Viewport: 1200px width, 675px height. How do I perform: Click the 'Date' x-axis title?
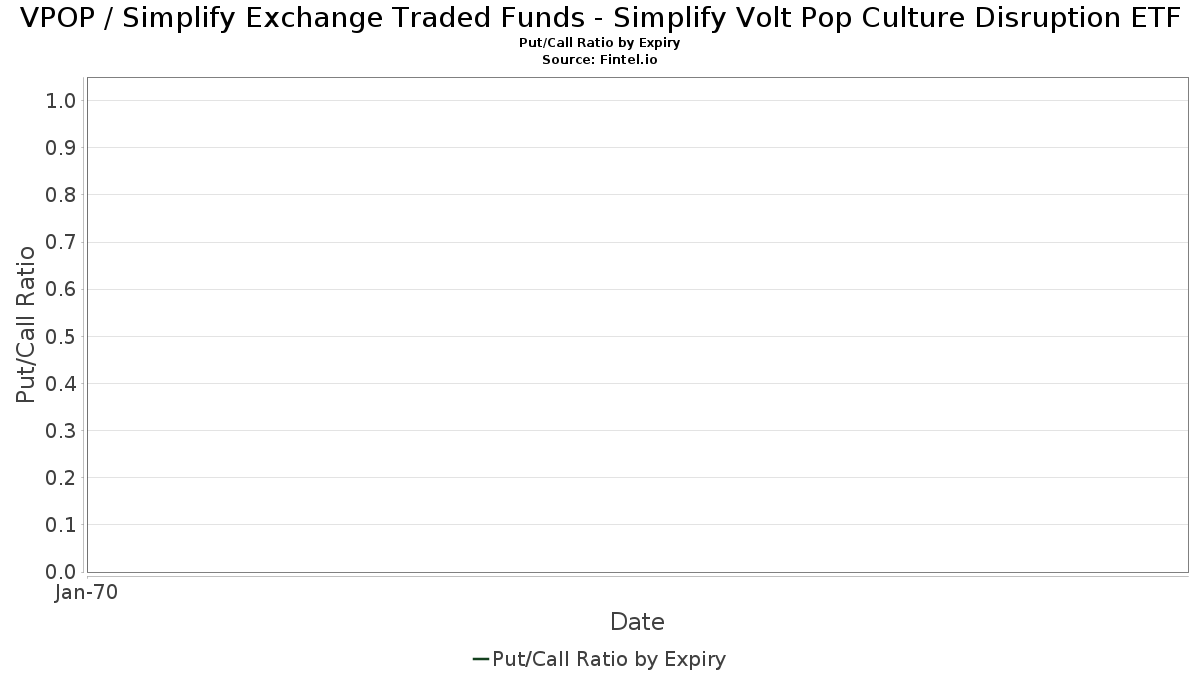click(x=637, y=622)
